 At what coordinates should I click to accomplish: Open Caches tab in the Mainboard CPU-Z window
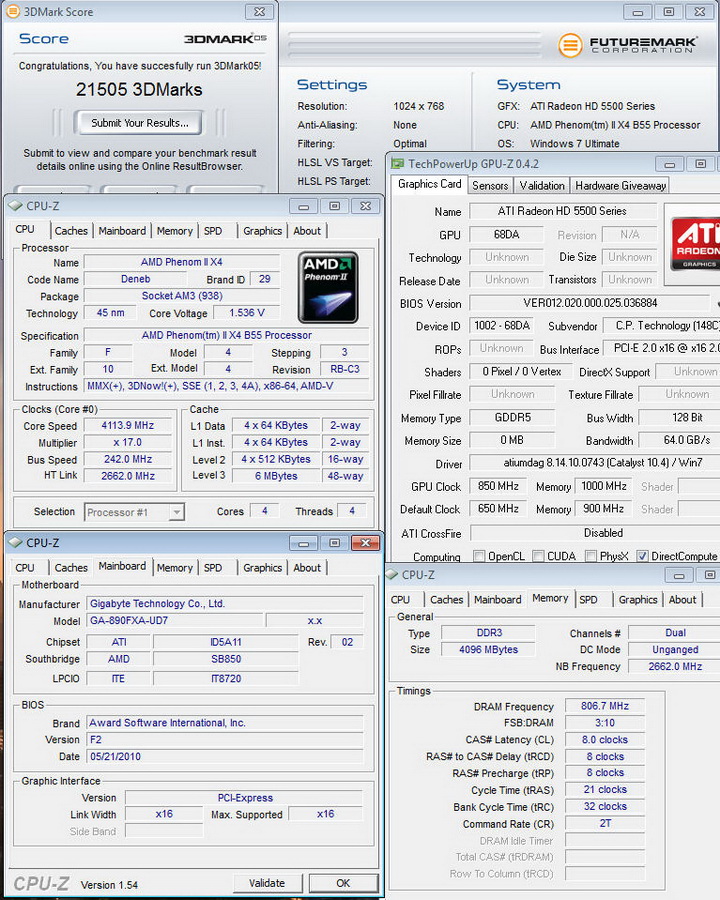[x=71, y=568]
